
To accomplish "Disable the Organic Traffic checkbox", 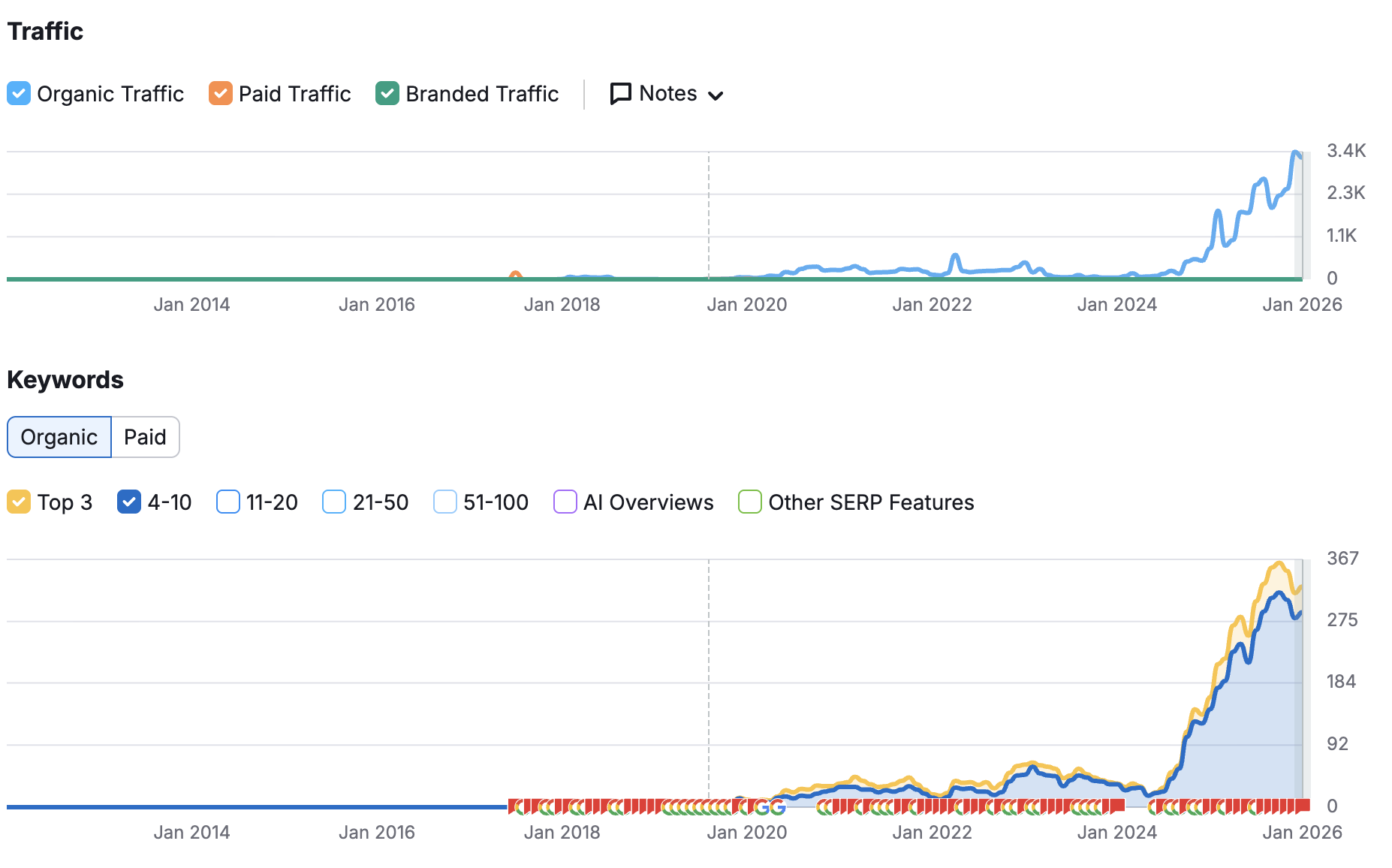I will tap(19, 94).
